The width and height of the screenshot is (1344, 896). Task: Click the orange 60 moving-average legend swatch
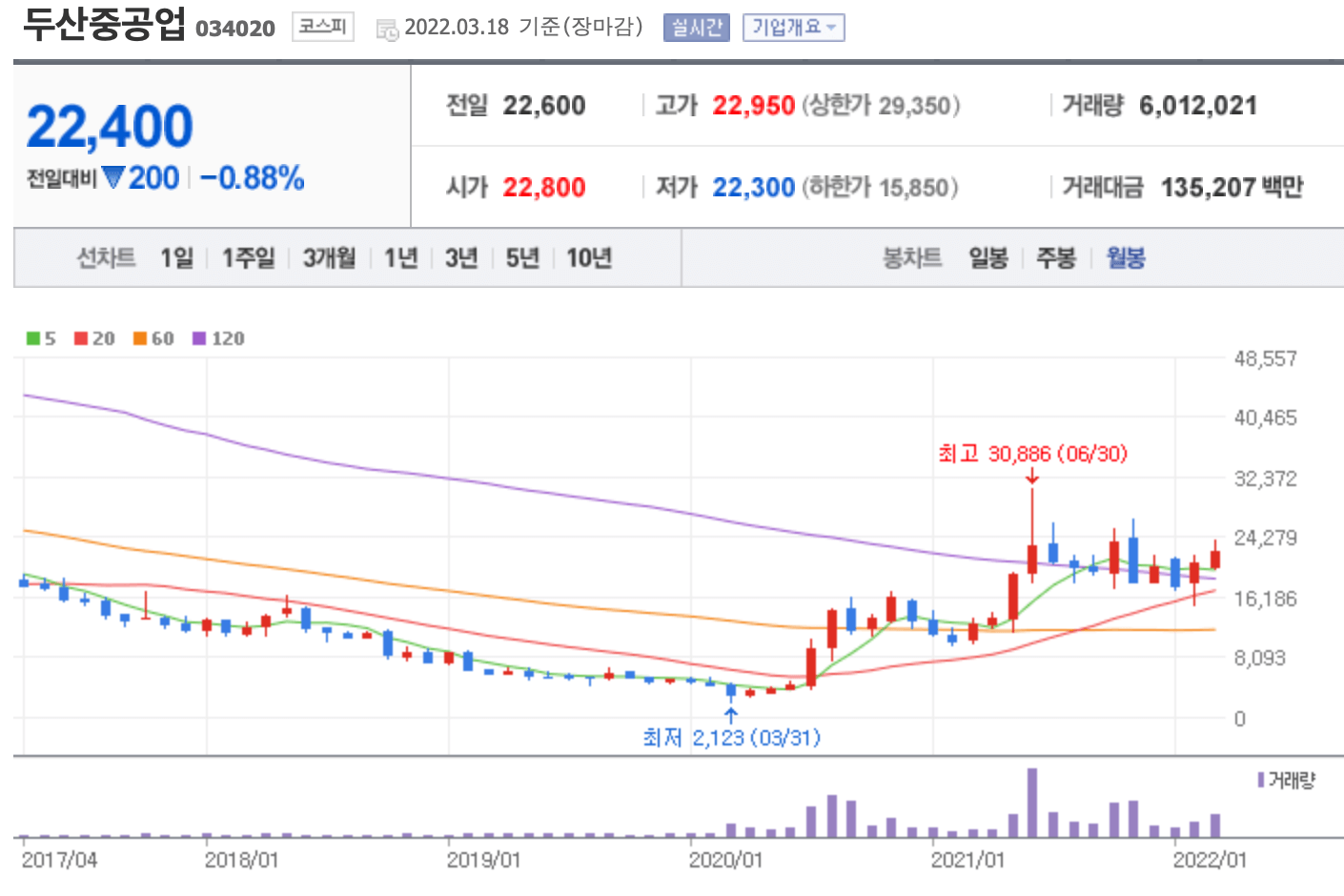coord(140,338)
